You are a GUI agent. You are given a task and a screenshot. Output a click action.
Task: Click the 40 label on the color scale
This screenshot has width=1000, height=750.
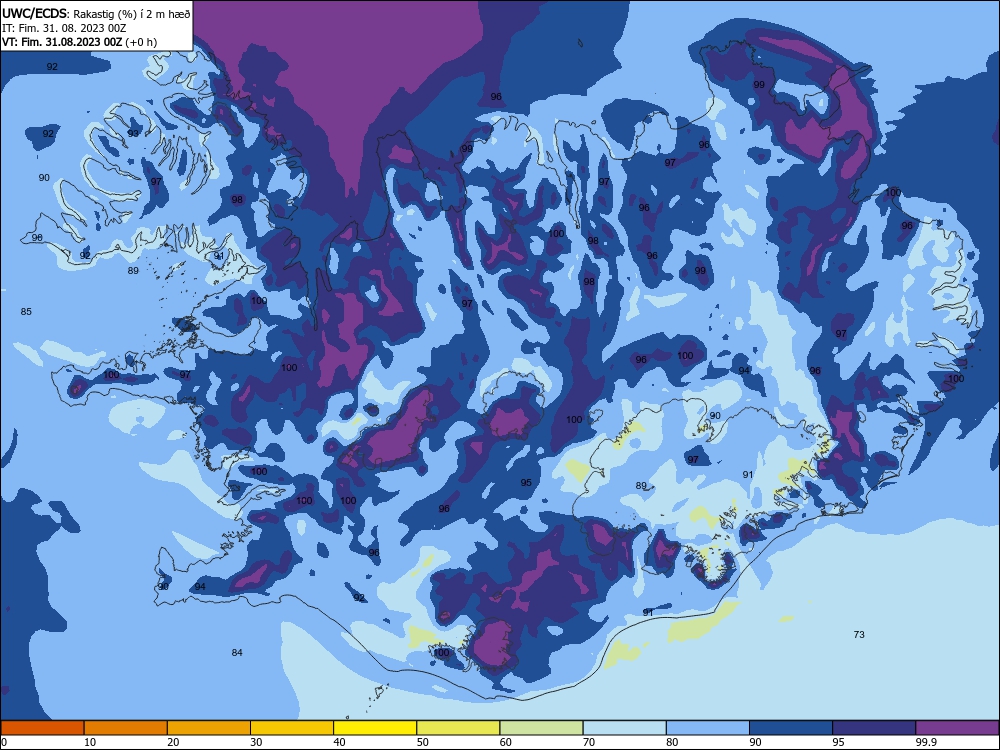coord(340,742)
